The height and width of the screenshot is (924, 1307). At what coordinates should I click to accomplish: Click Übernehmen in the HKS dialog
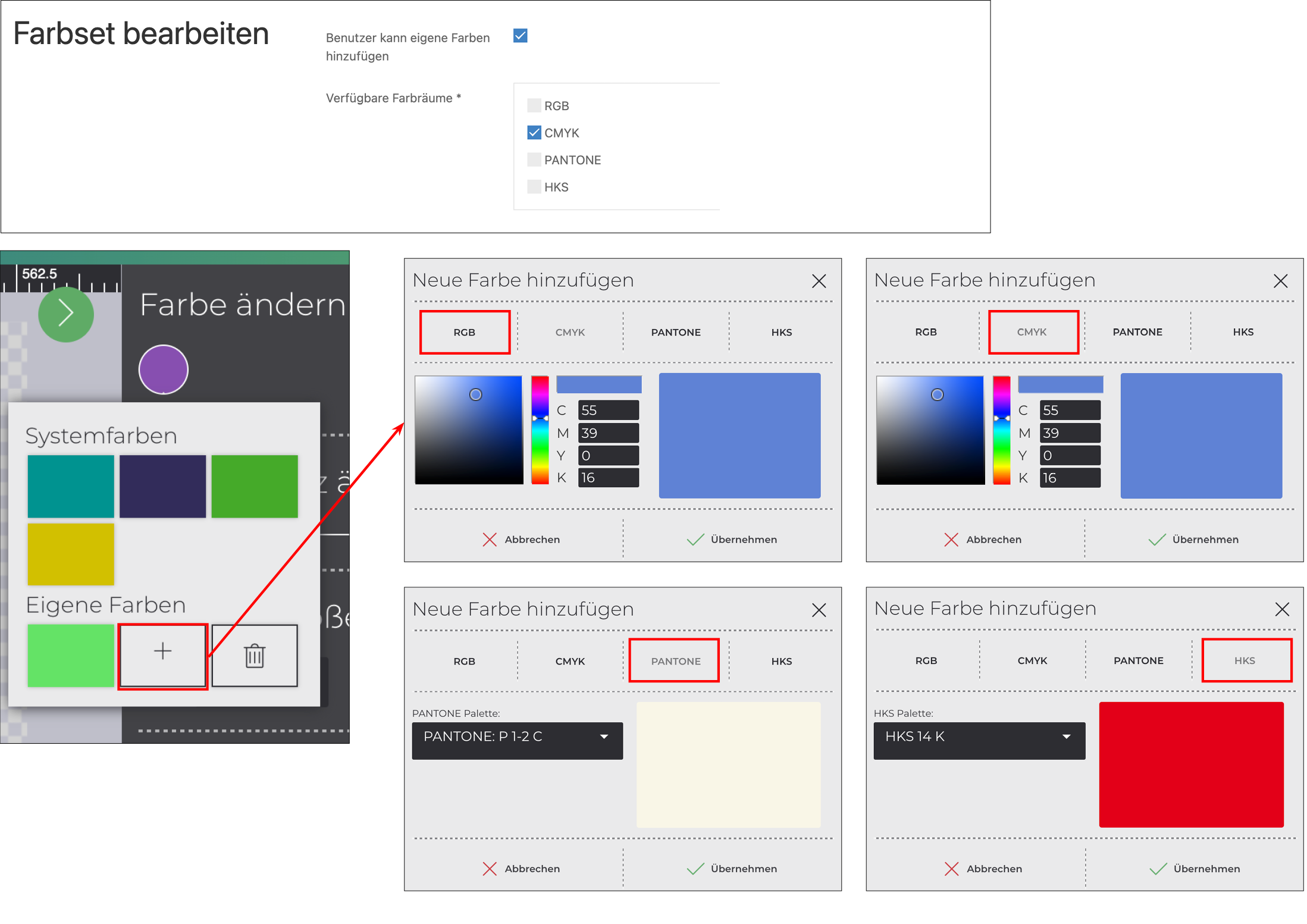1206,868
